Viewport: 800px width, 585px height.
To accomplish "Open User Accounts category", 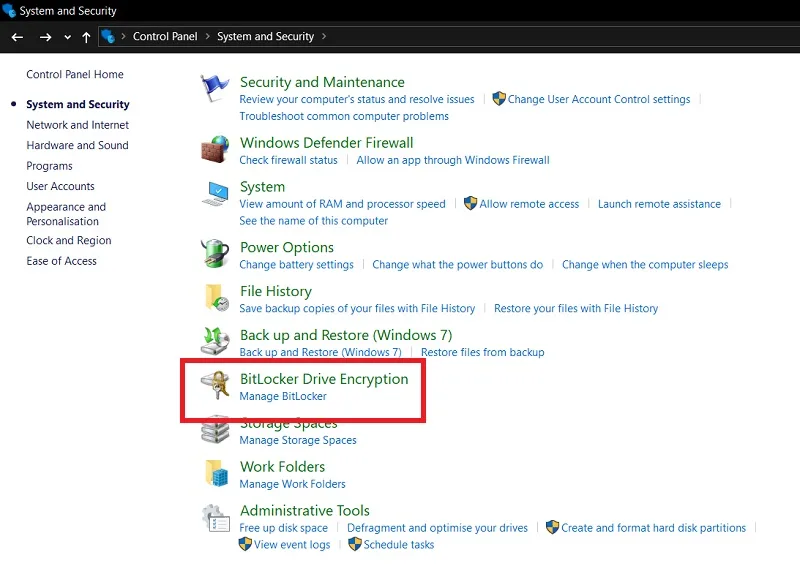I will pyautogui.click(x=60, y=186).
